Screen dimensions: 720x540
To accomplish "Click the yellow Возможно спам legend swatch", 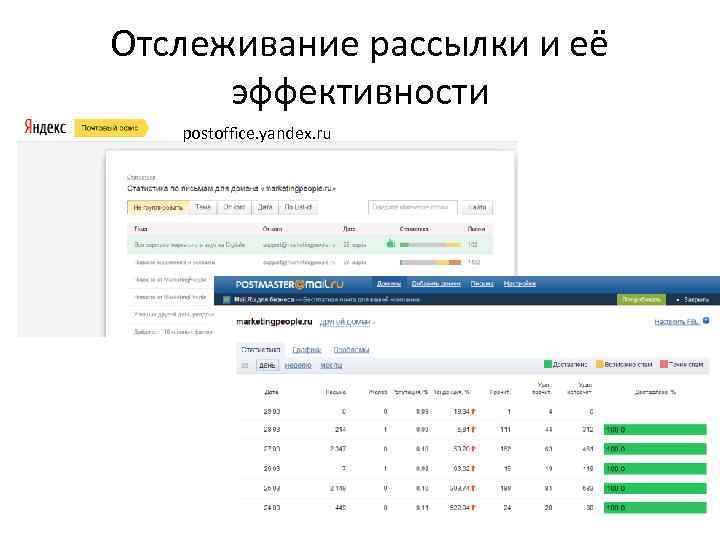I will pyautogui.click(x=599, y=364).
